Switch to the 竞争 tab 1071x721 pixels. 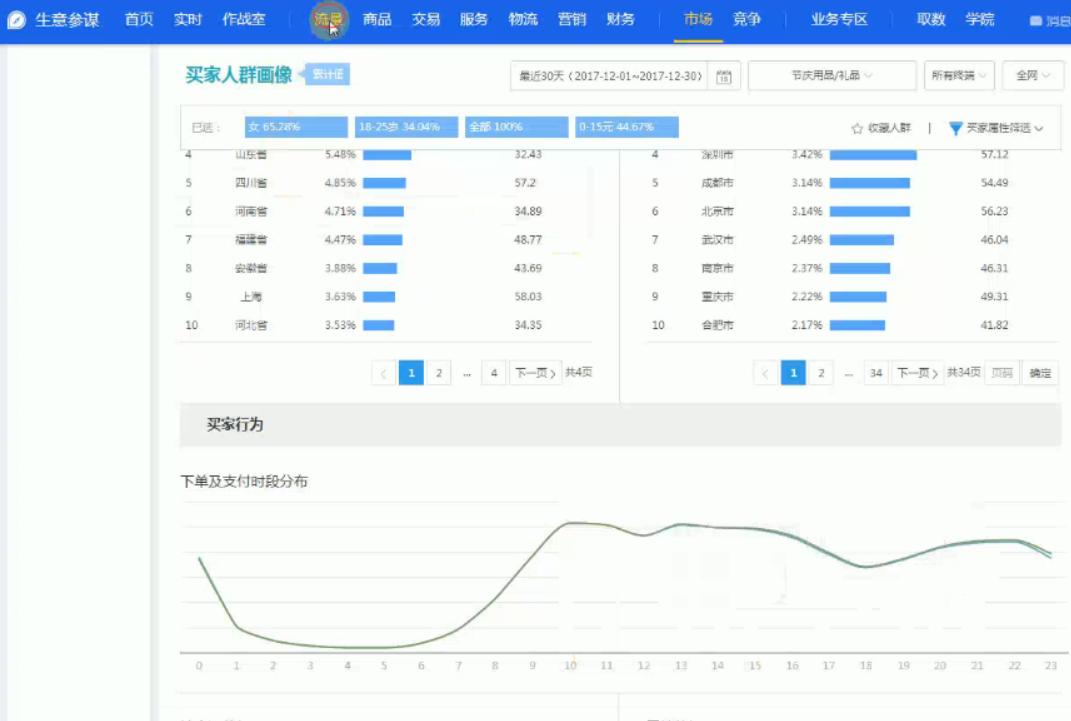(x=744, y=17)
